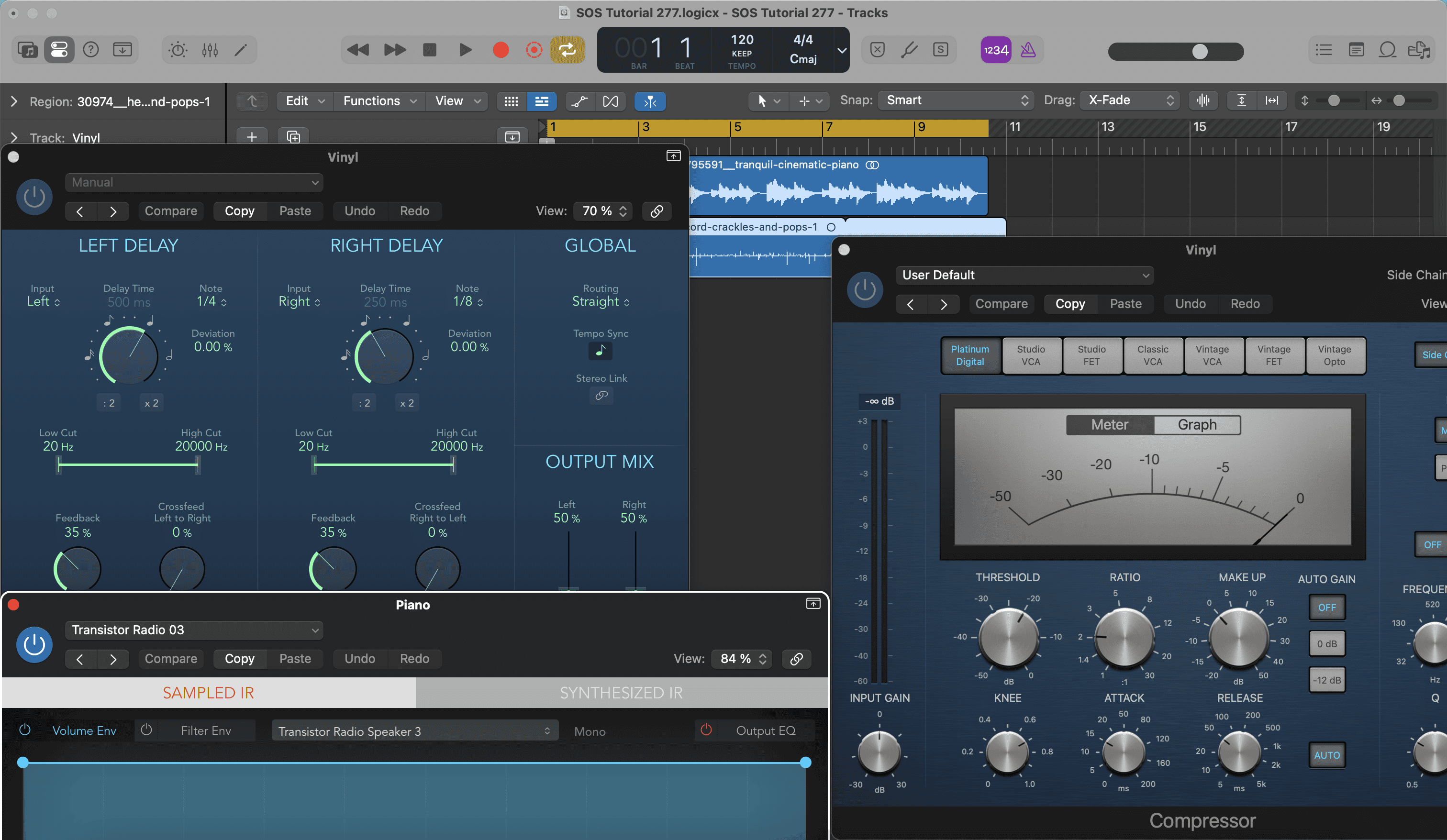Open the Mixer from the toolbar
Image resolution: width=1447 pixels, height=840 pixels.
click(210, 50)
